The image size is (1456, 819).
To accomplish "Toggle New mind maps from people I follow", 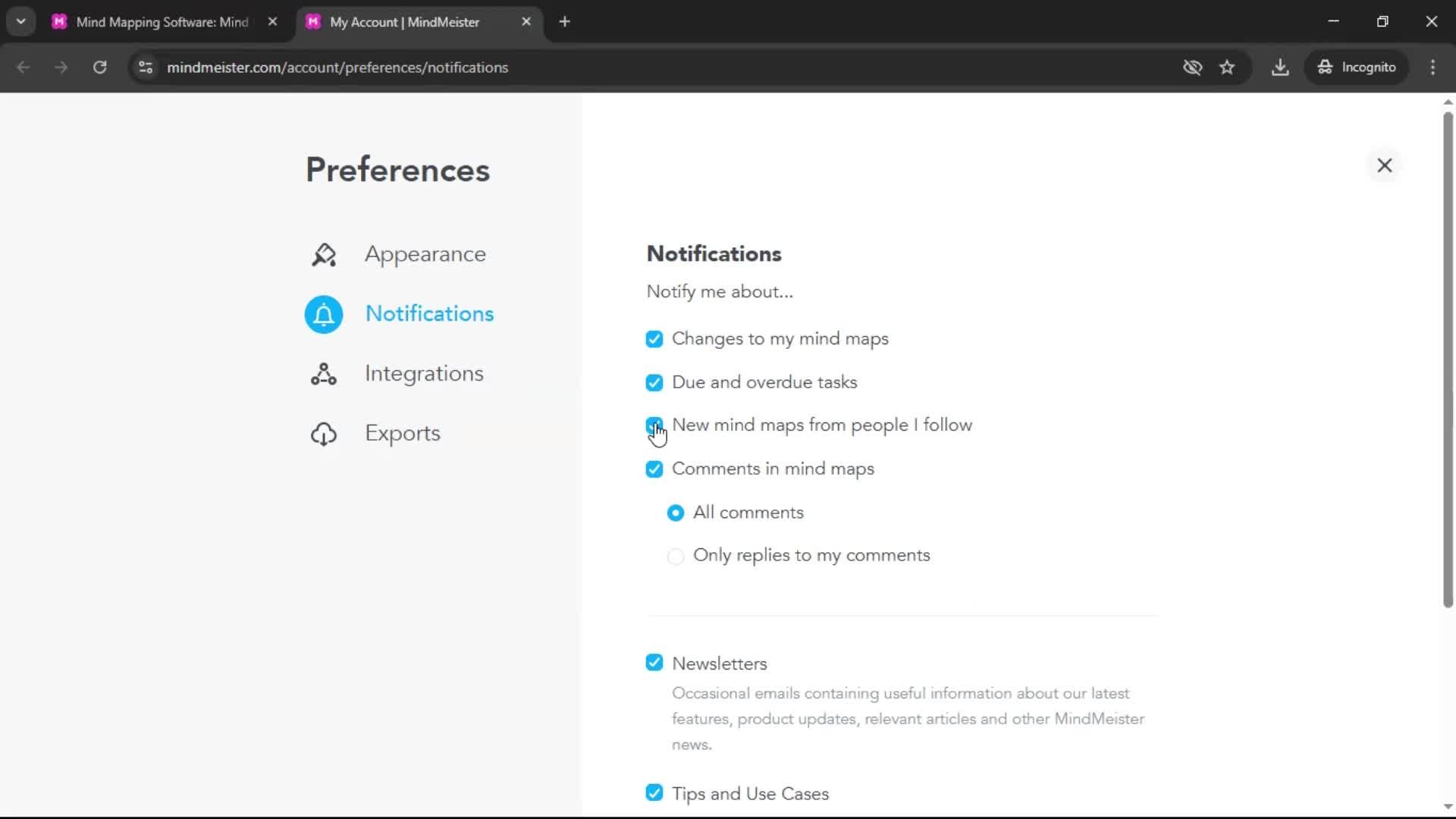I will [x=654, y=425].
